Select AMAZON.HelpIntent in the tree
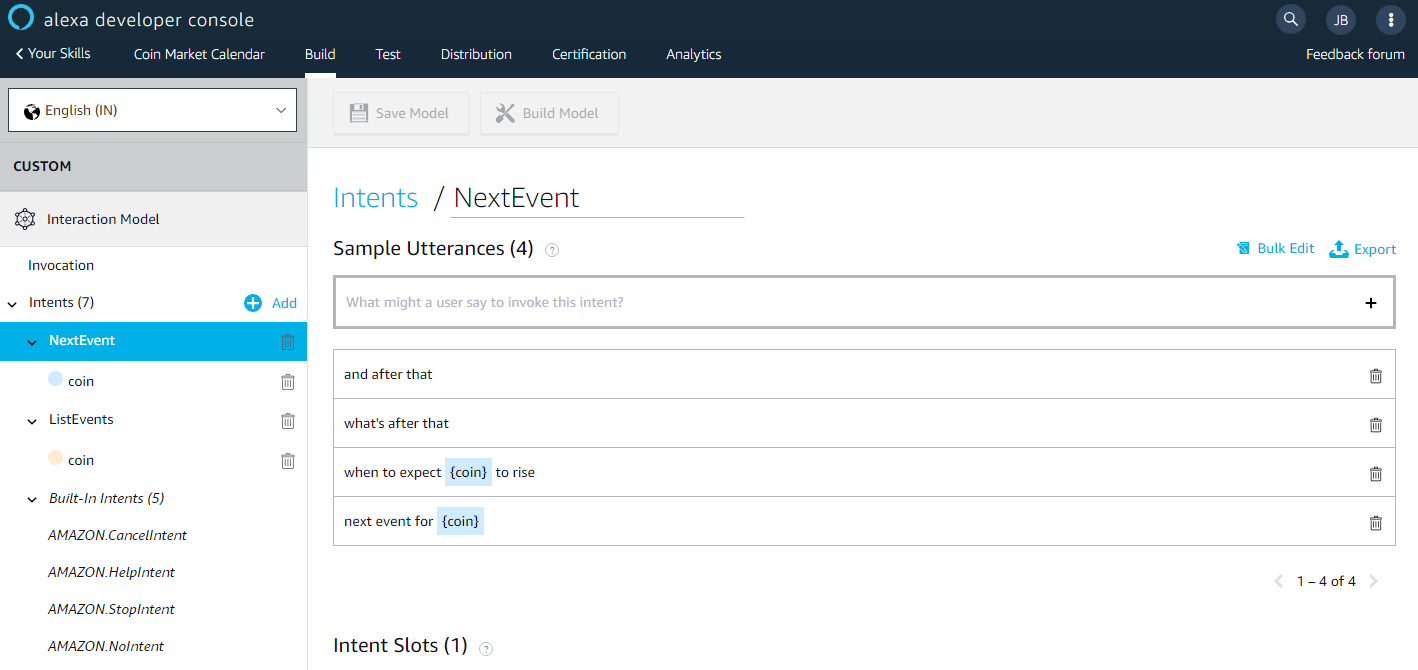This screenshot has width=1418, height=670. 111,572
